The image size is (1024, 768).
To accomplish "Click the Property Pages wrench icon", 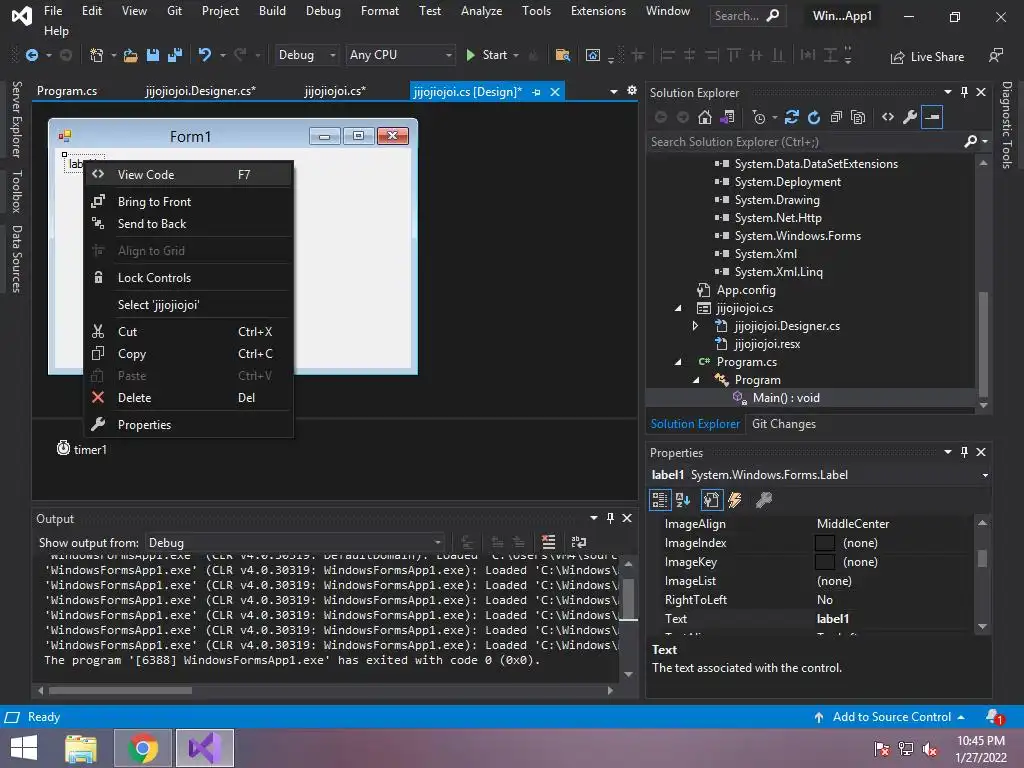I will pyautogui.click(x=763, y=500).
